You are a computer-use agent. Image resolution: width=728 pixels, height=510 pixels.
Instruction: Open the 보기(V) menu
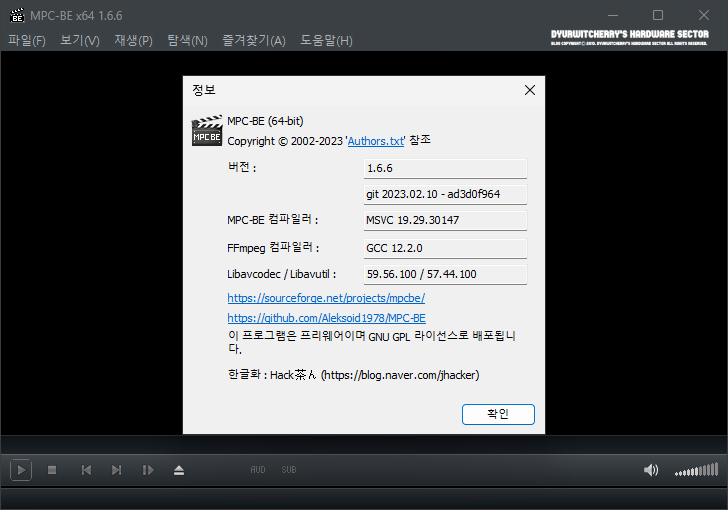[x=80, y=40]
